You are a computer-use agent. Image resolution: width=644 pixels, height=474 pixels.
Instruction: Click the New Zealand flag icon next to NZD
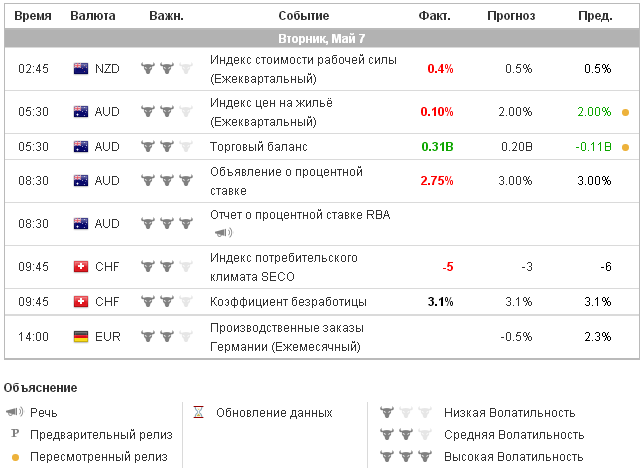coord(81,69)
